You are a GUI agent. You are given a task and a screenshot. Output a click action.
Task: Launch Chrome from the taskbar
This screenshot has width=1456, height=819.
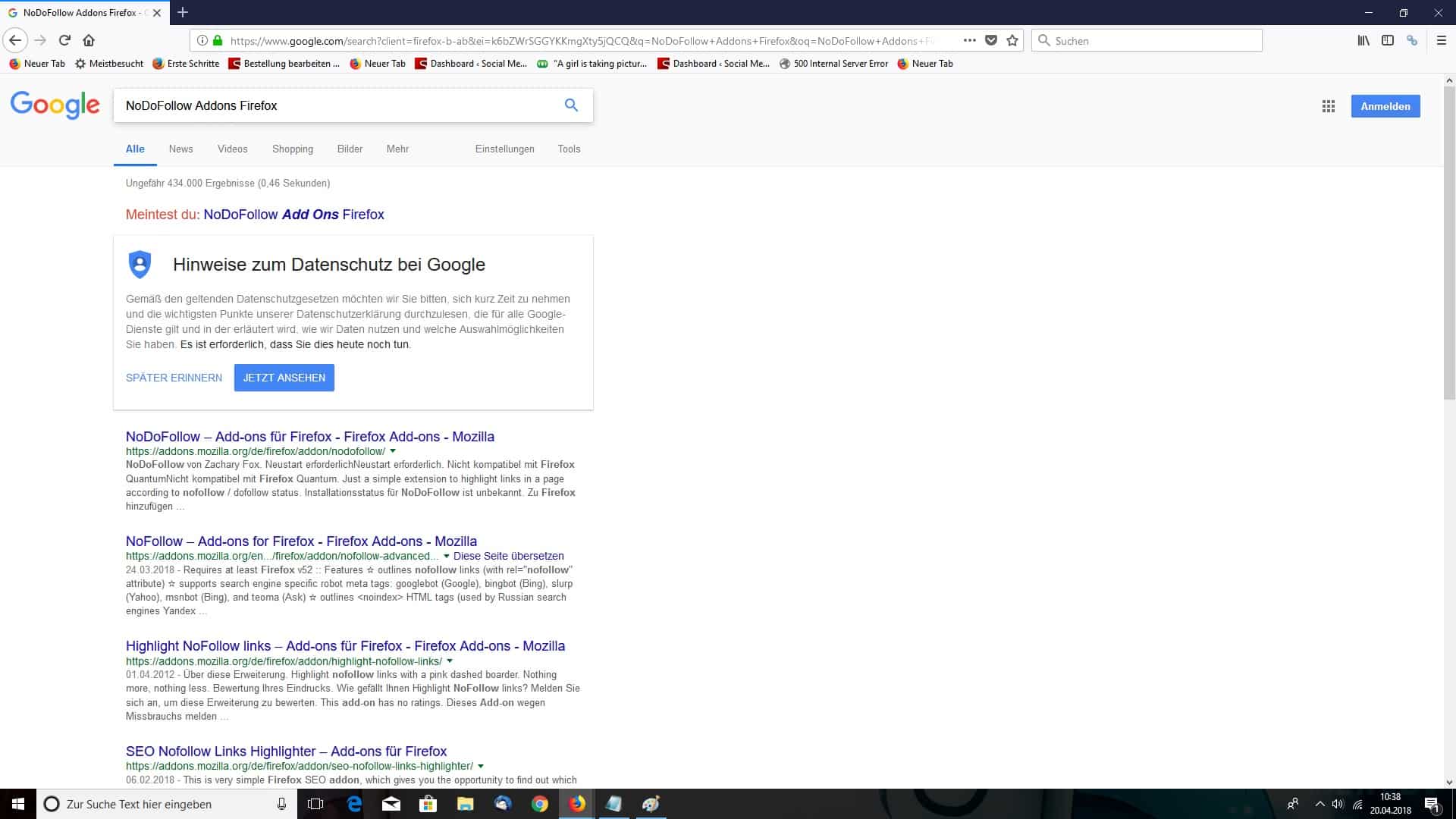[x=540, y=804]
